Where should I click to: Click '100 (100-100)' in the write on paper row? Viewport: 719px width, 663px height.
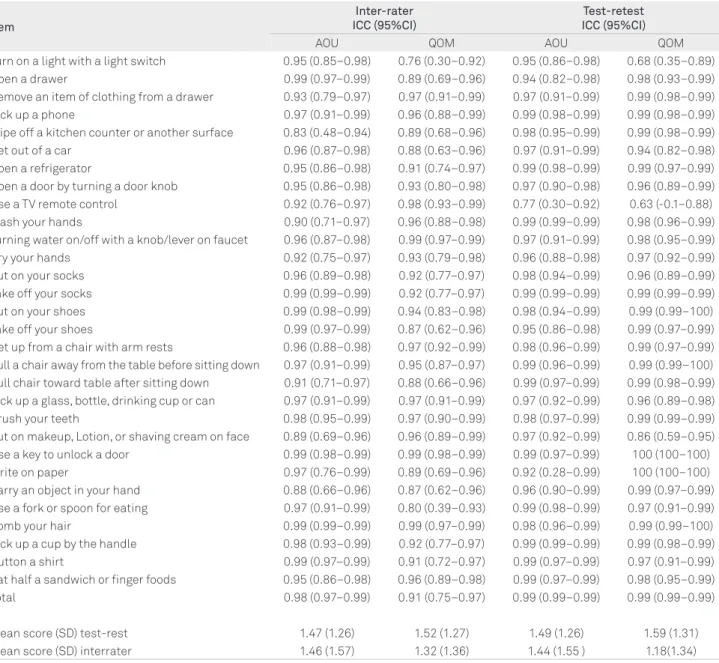click(671, 472)
